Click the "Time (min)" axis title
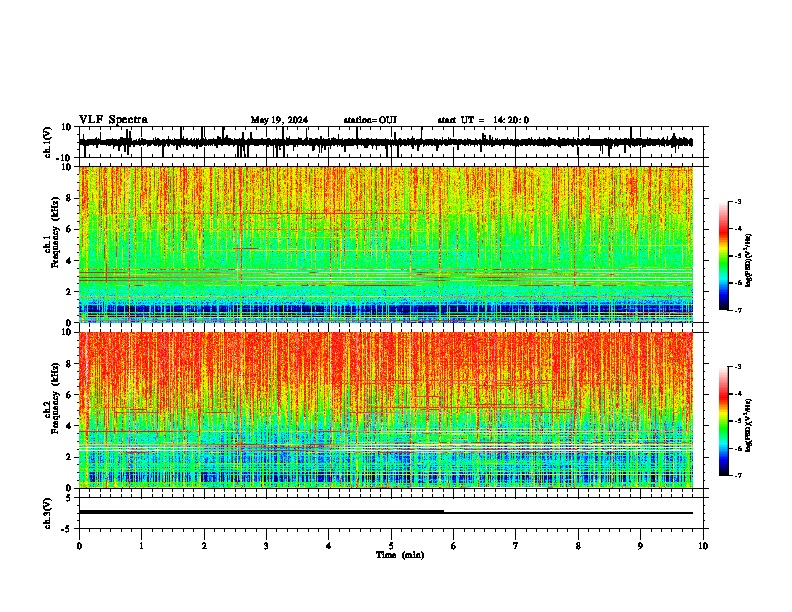The image size is (792, 612). 400,555
